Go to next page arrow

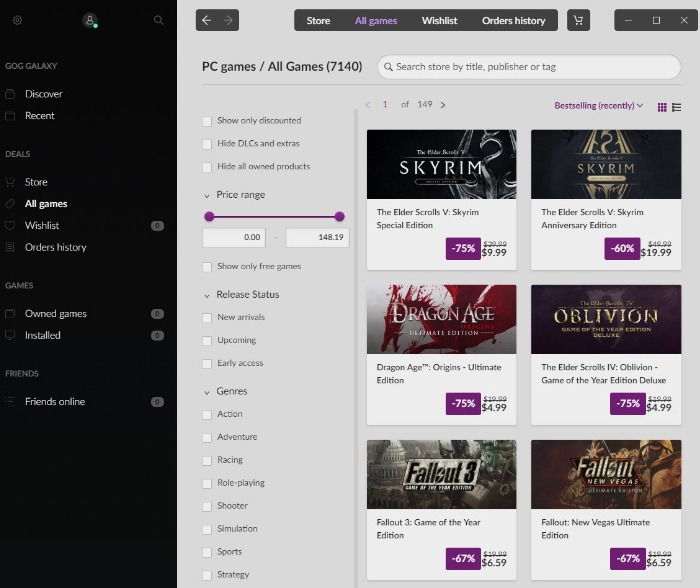point(443,105)
